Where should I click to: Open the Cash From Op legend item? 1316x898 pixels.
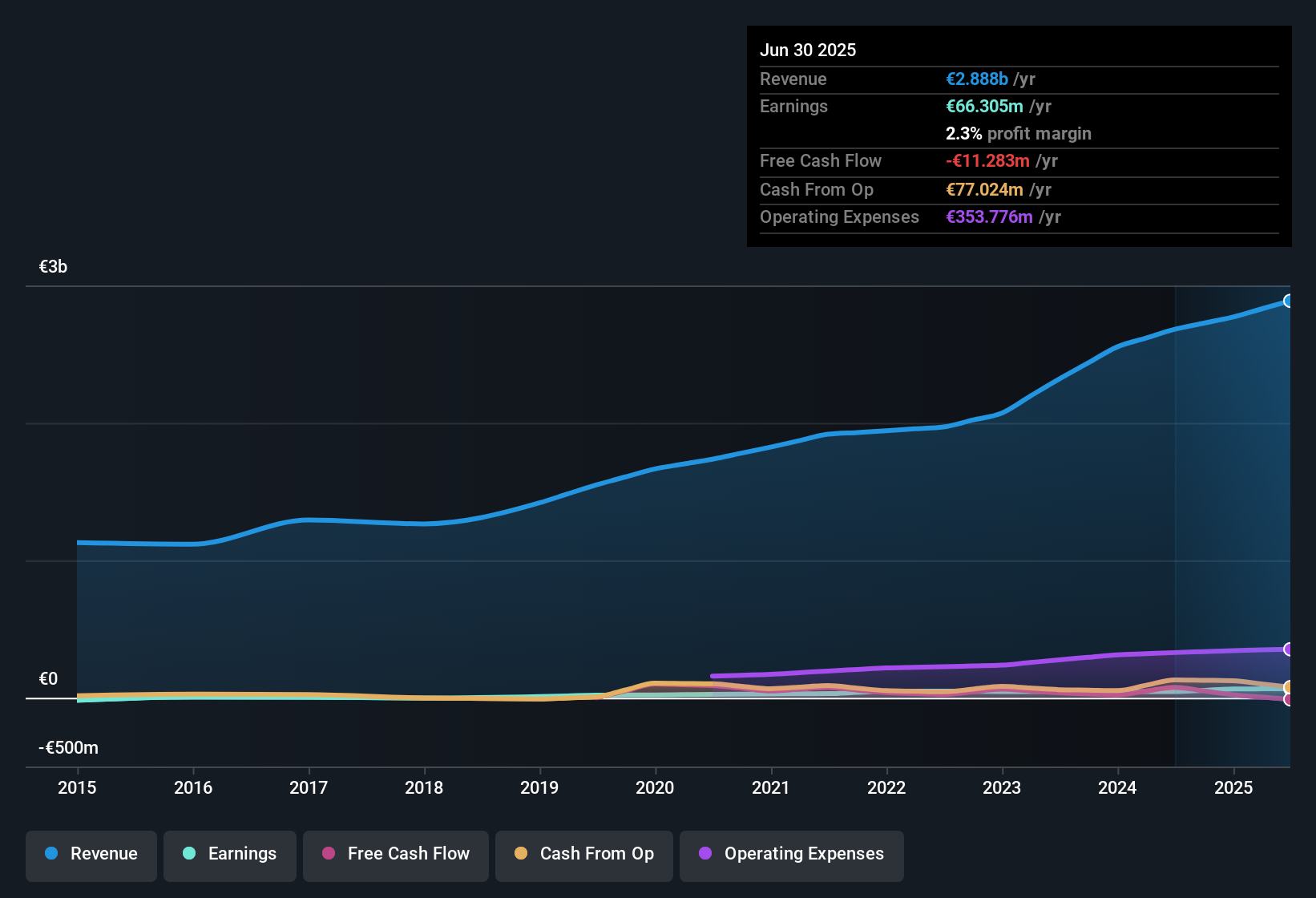pos(583,856)
